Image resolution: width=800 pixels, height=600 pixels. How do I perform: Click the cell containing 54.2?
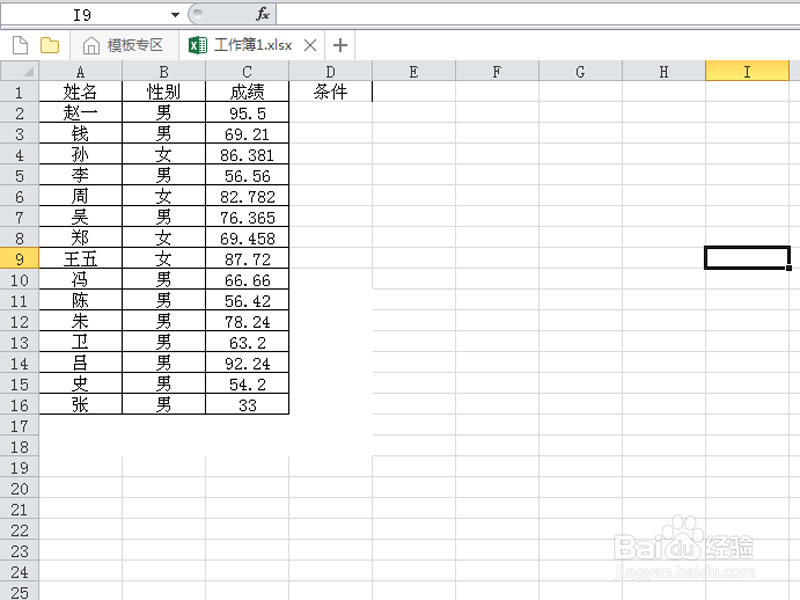[x=247, y=384]
